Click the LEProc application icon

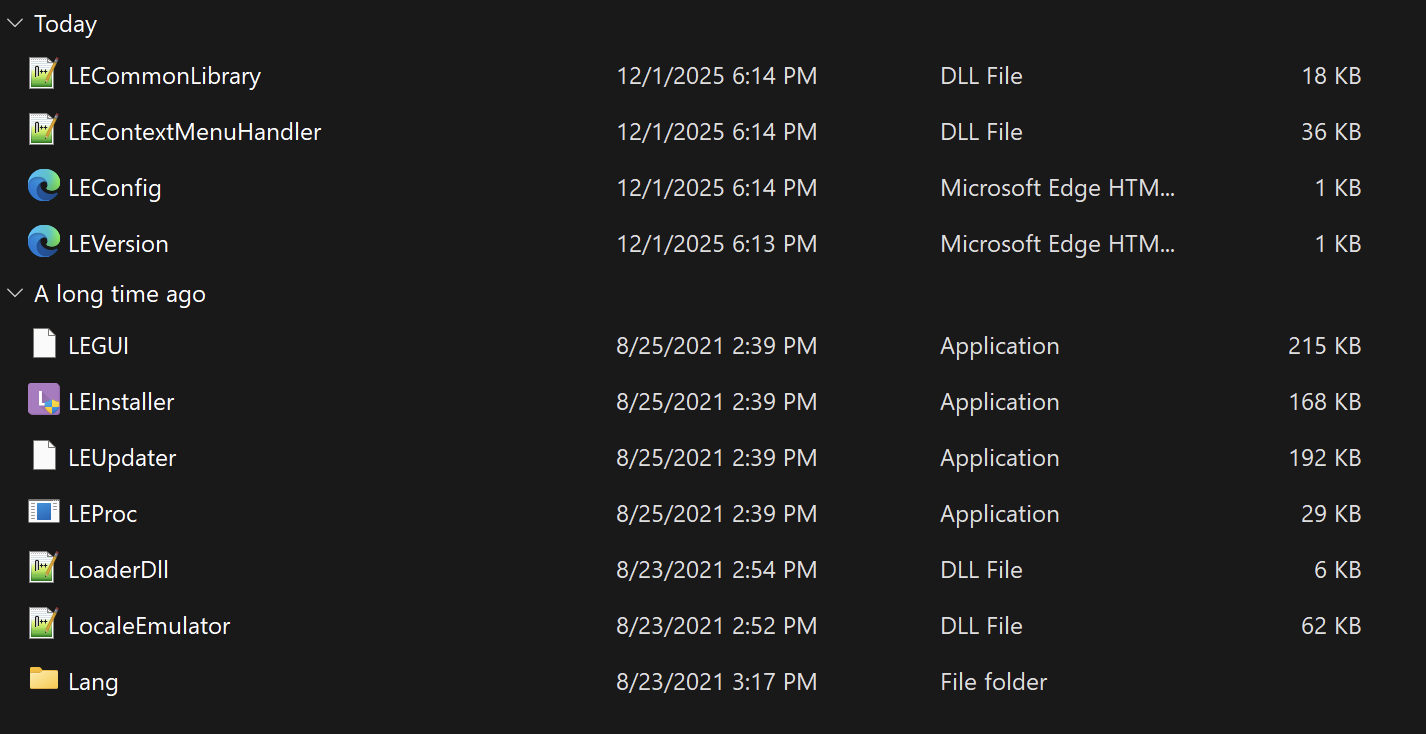(43, 512)
